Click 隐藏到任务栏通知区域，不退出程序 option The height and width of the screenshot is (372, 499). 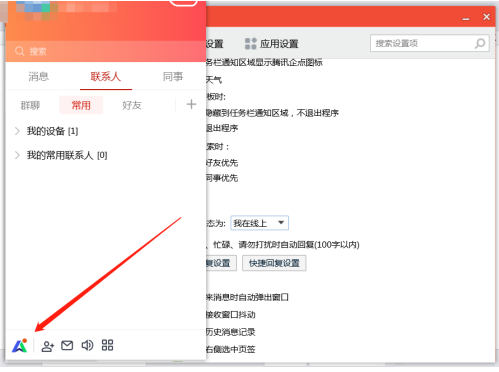(x=272, y=113)
